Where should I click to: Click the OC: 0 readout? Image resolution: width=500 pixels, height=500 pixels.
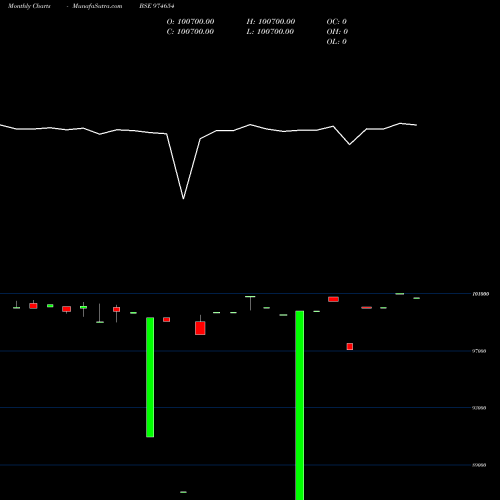[x=337, y=21]
